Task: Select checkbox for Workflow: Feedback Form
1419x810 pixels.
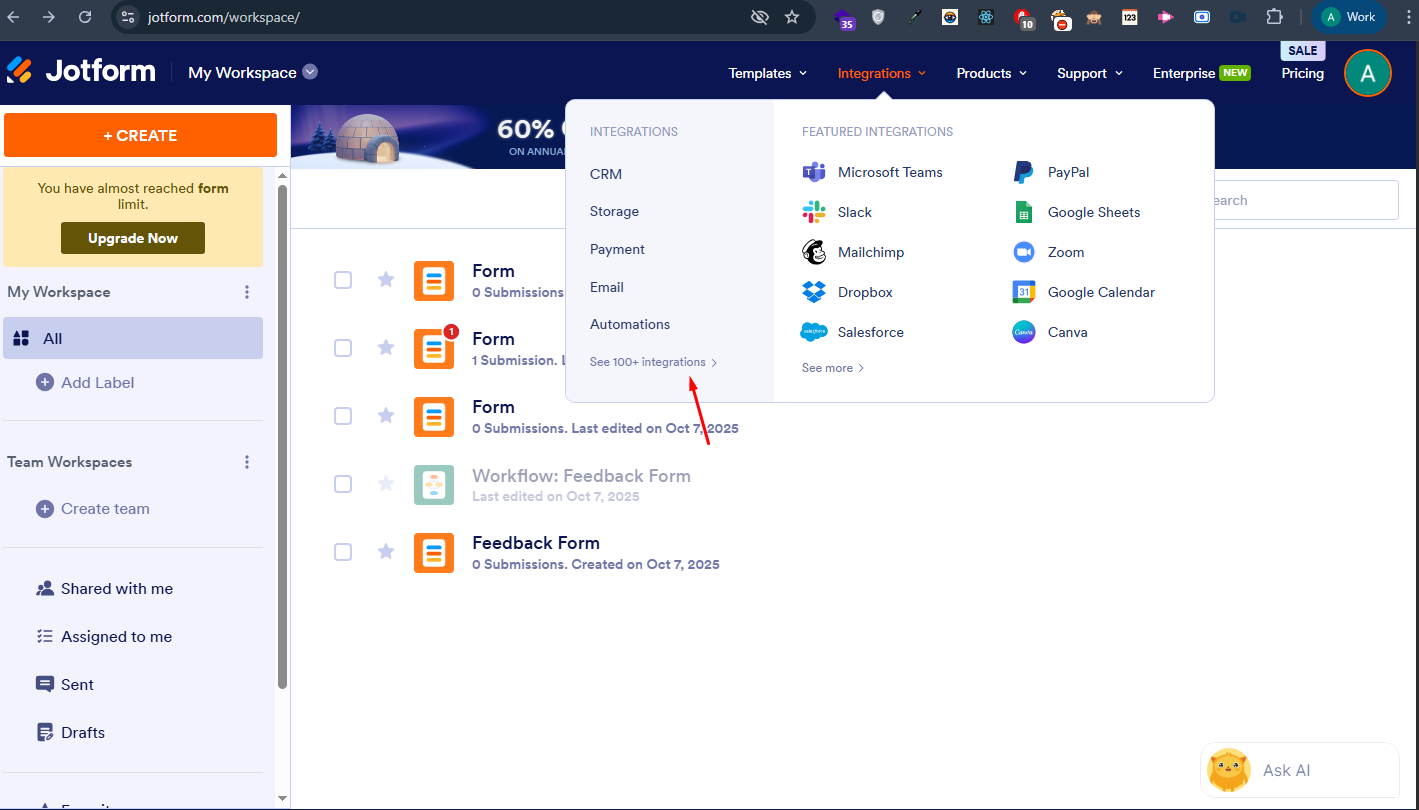Action: pyautogui.click(x=343, y=484)
